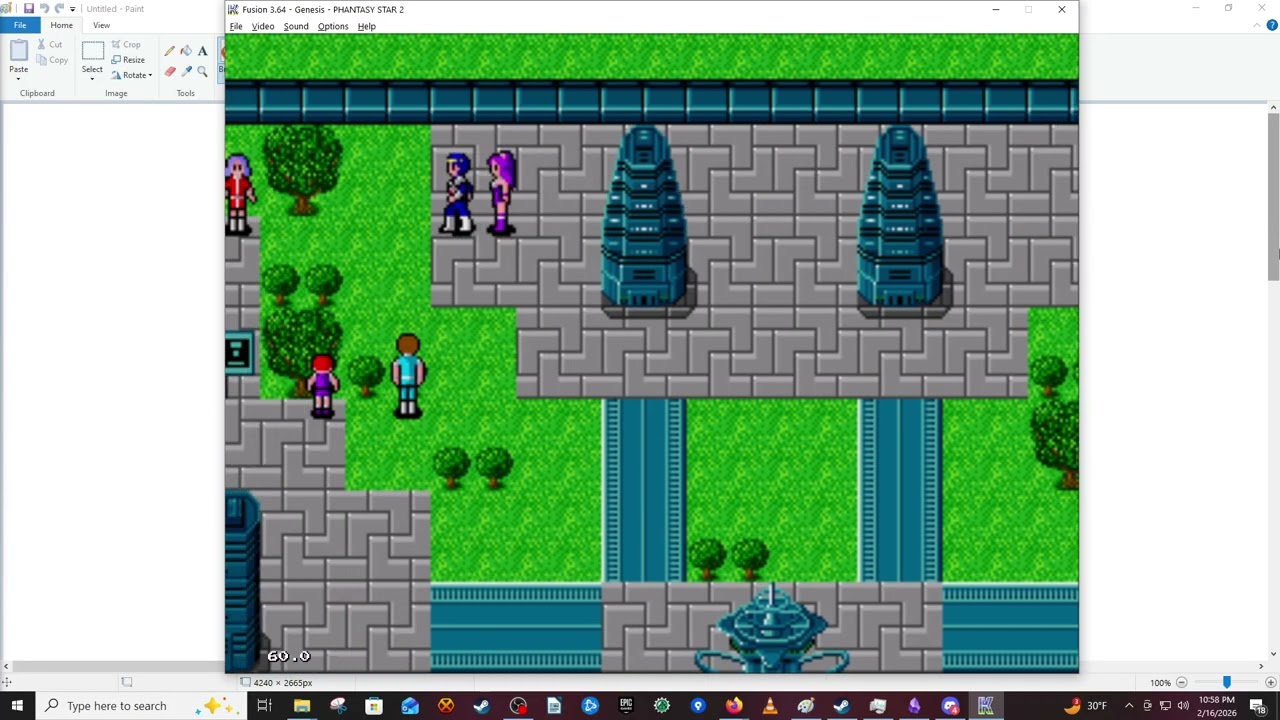Click the Copy button in Paint

tap(52, 60)
